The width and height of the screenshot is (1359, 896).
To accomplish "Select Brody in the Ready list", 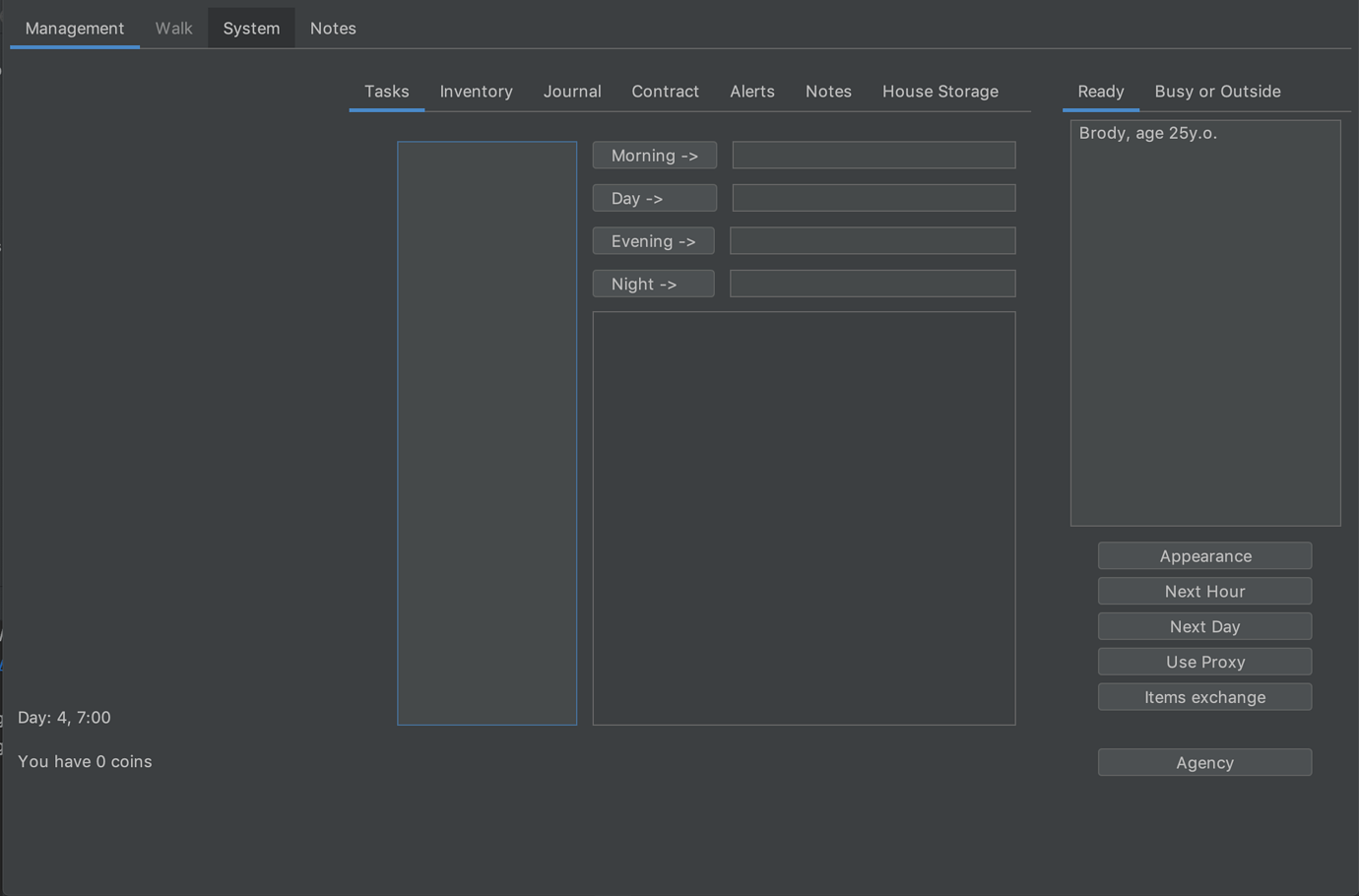I will [x=1147, y=132].
